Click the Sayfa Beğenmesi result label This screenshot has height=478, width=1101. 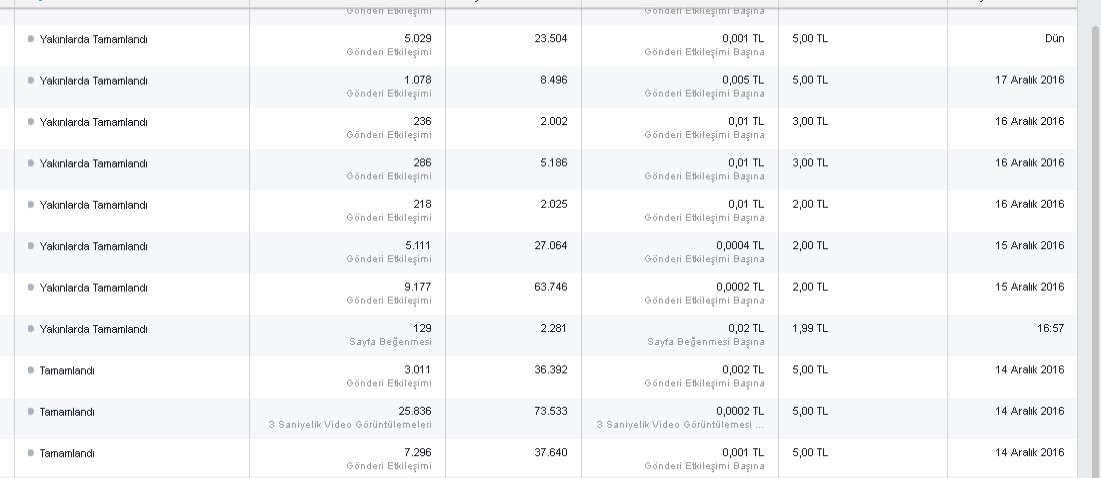(390, 342)
